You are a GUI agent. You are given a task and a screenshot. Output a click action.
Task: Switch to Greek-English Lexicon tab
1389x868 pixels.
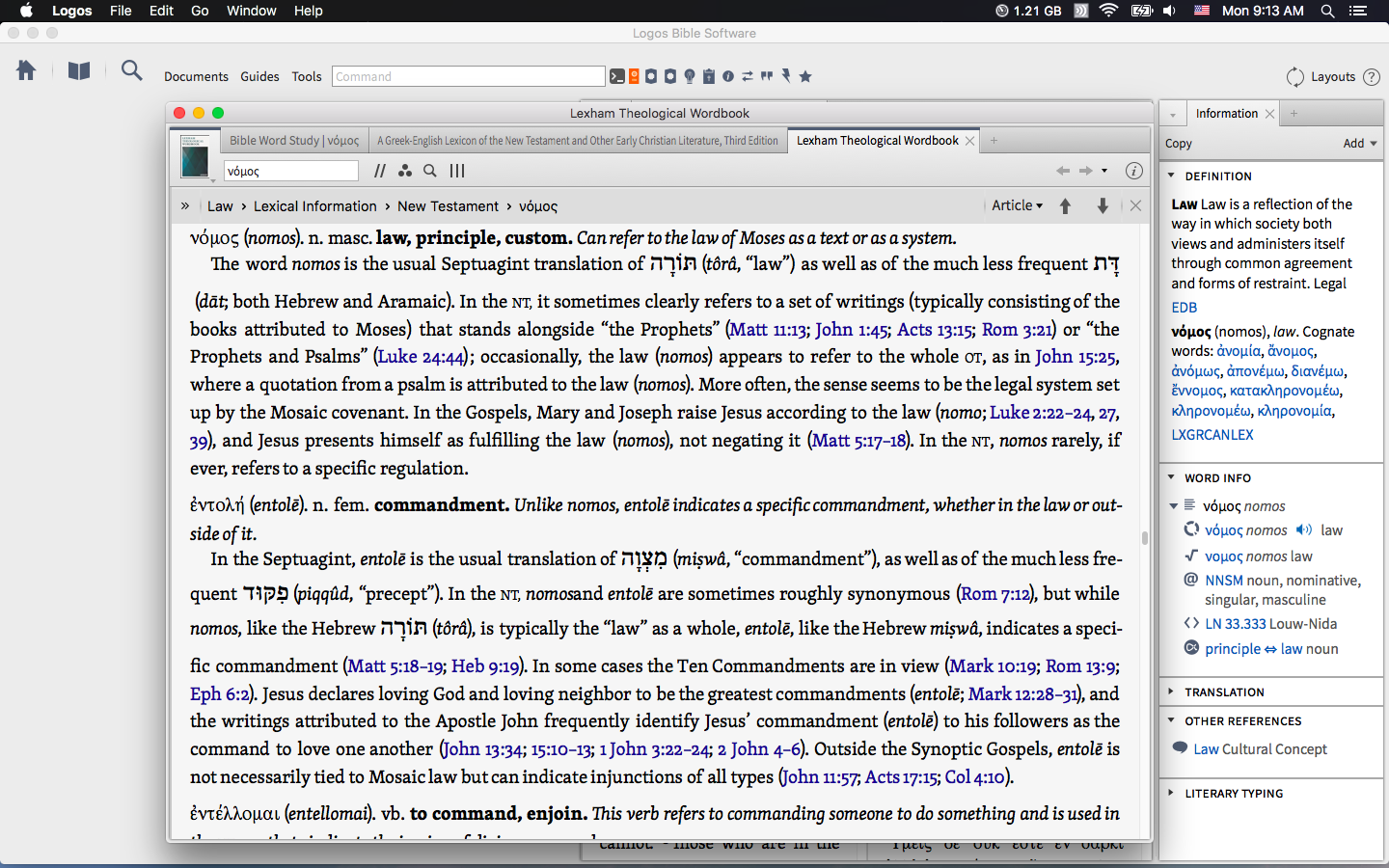(577, 141)
